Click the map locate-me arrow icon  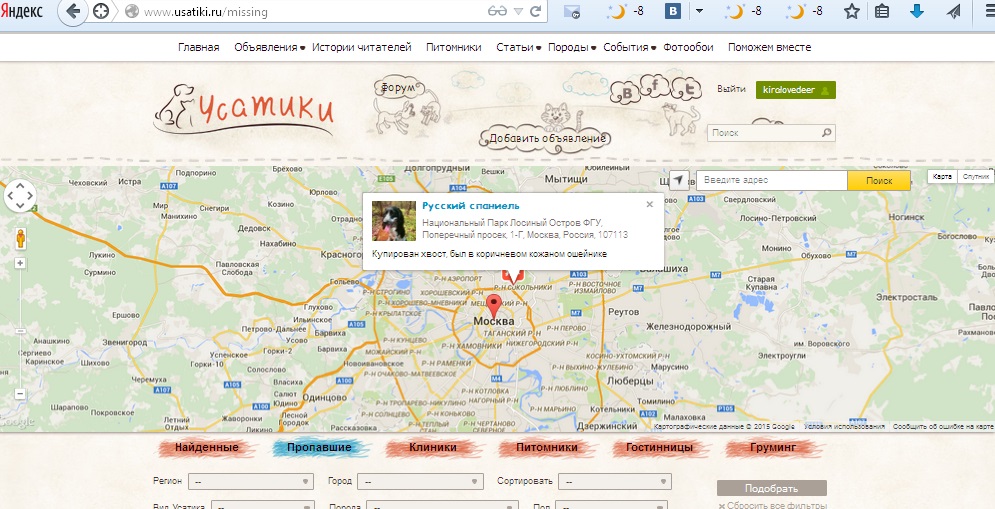point(679,180)
